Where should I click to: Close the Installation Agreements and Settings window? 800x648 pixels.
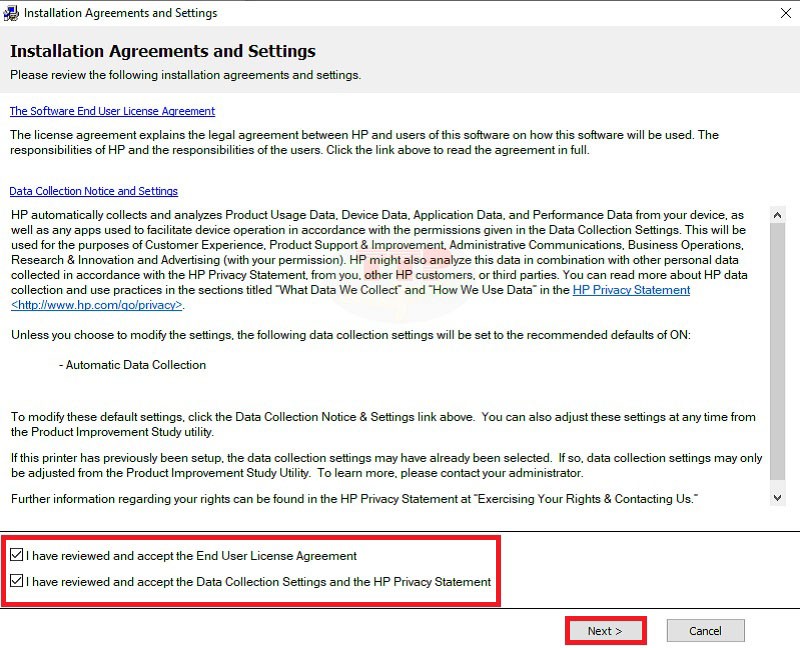click(x=785, y=13)
